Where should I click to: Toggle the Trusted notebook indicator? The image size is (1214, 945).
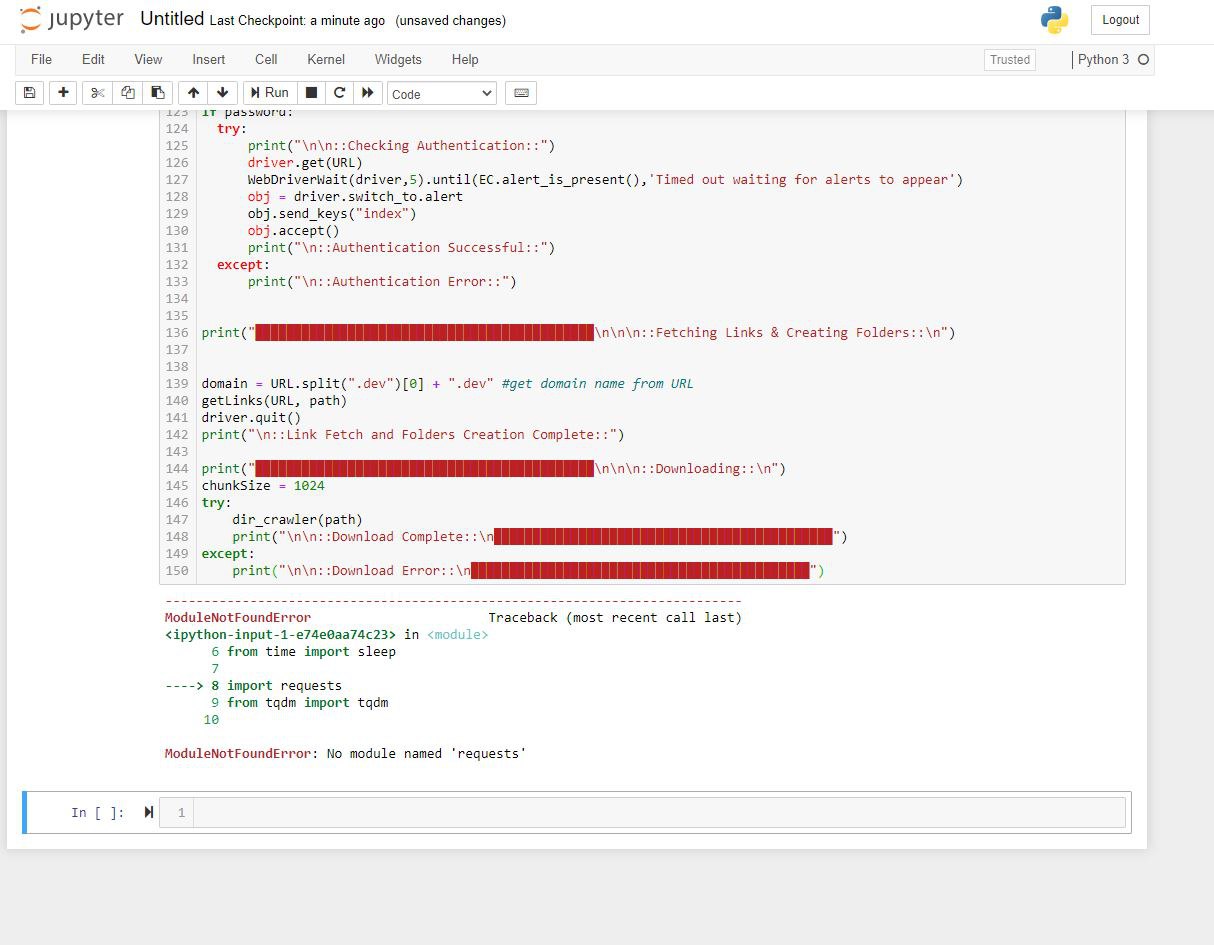click(x=1009, y=60)
